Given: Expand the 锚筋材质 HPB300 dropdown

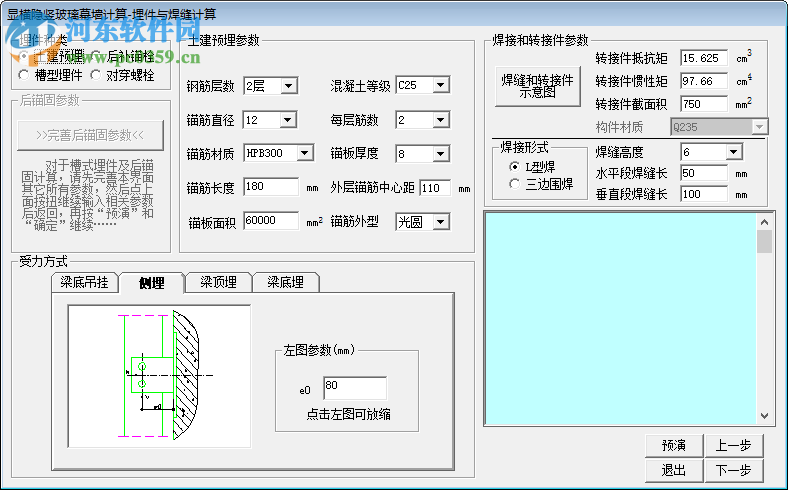Looking at the screenshot, I should pyautogui.click(x=305, y=153).
